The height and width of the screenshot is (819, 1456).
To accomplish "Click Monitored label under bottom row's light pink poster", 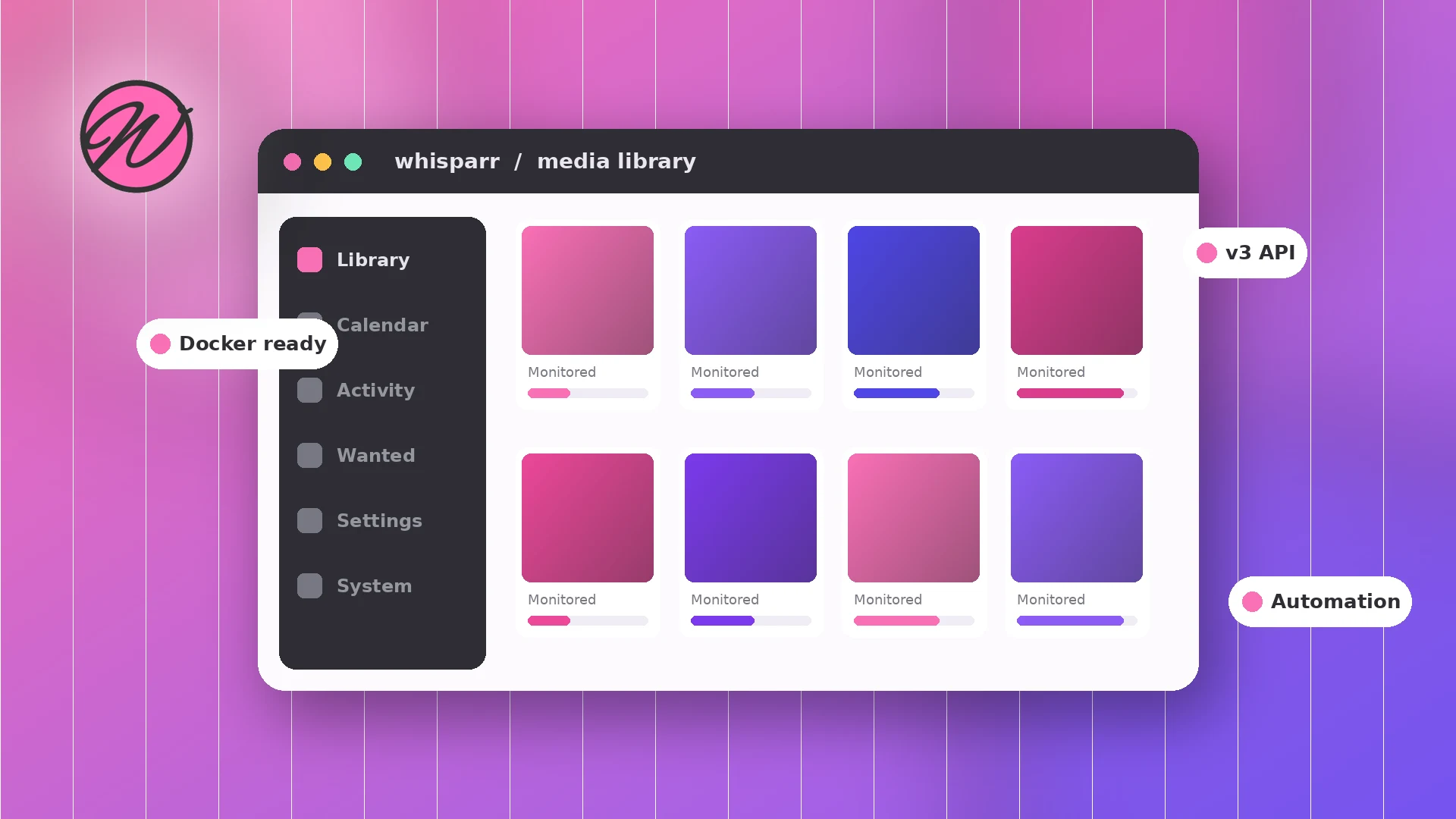I will point(888,599).
